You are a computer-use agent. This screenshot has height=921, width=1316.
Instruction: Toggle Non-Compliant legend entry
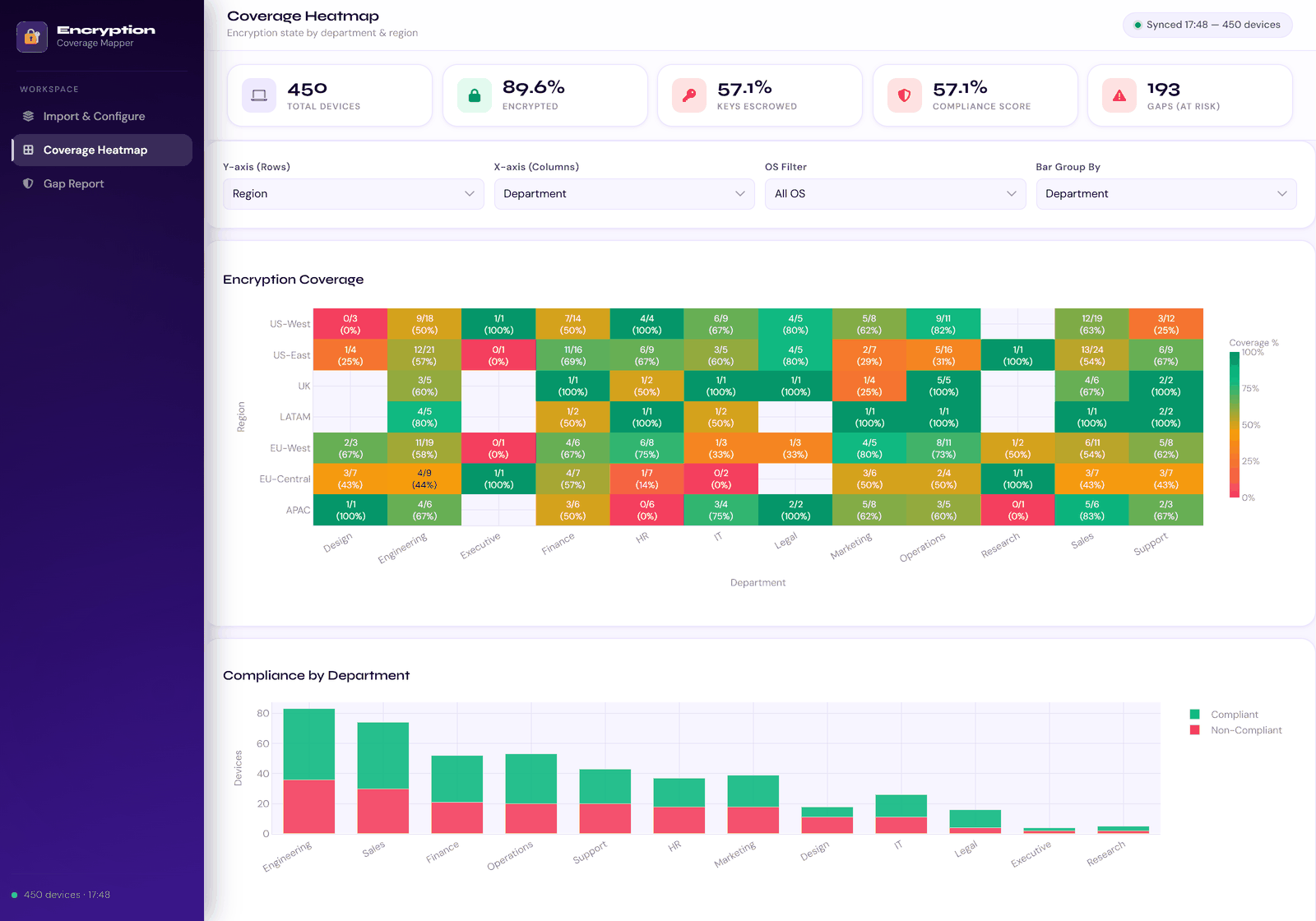1235,730
